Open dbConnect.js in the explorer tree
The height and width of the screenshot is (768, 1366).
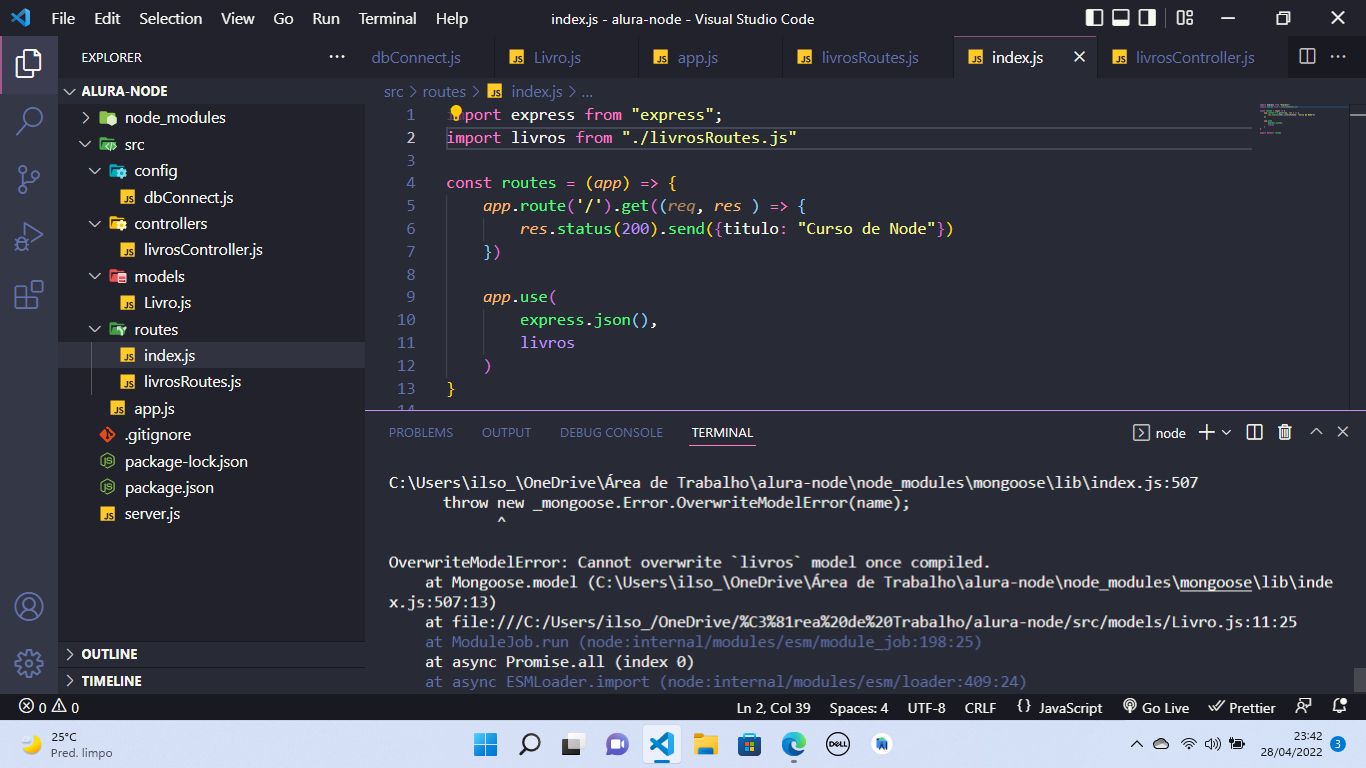click(188, 197)
